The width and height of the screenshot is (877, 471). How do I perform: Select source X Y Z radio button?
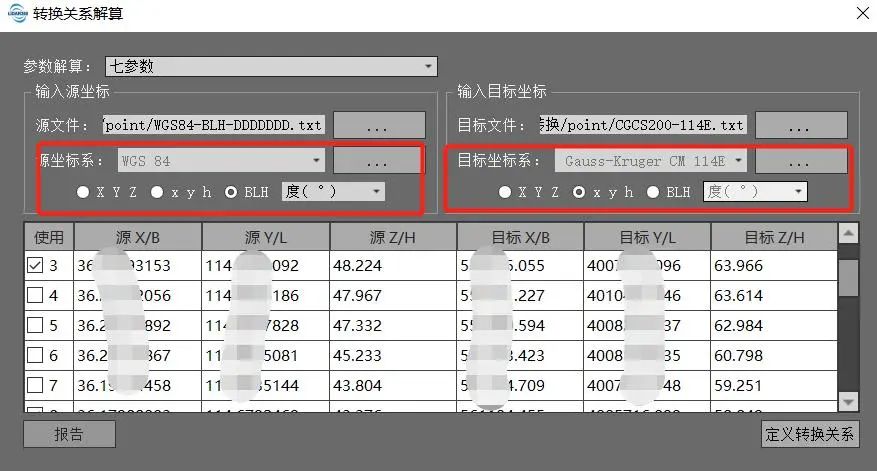(83, 192)
